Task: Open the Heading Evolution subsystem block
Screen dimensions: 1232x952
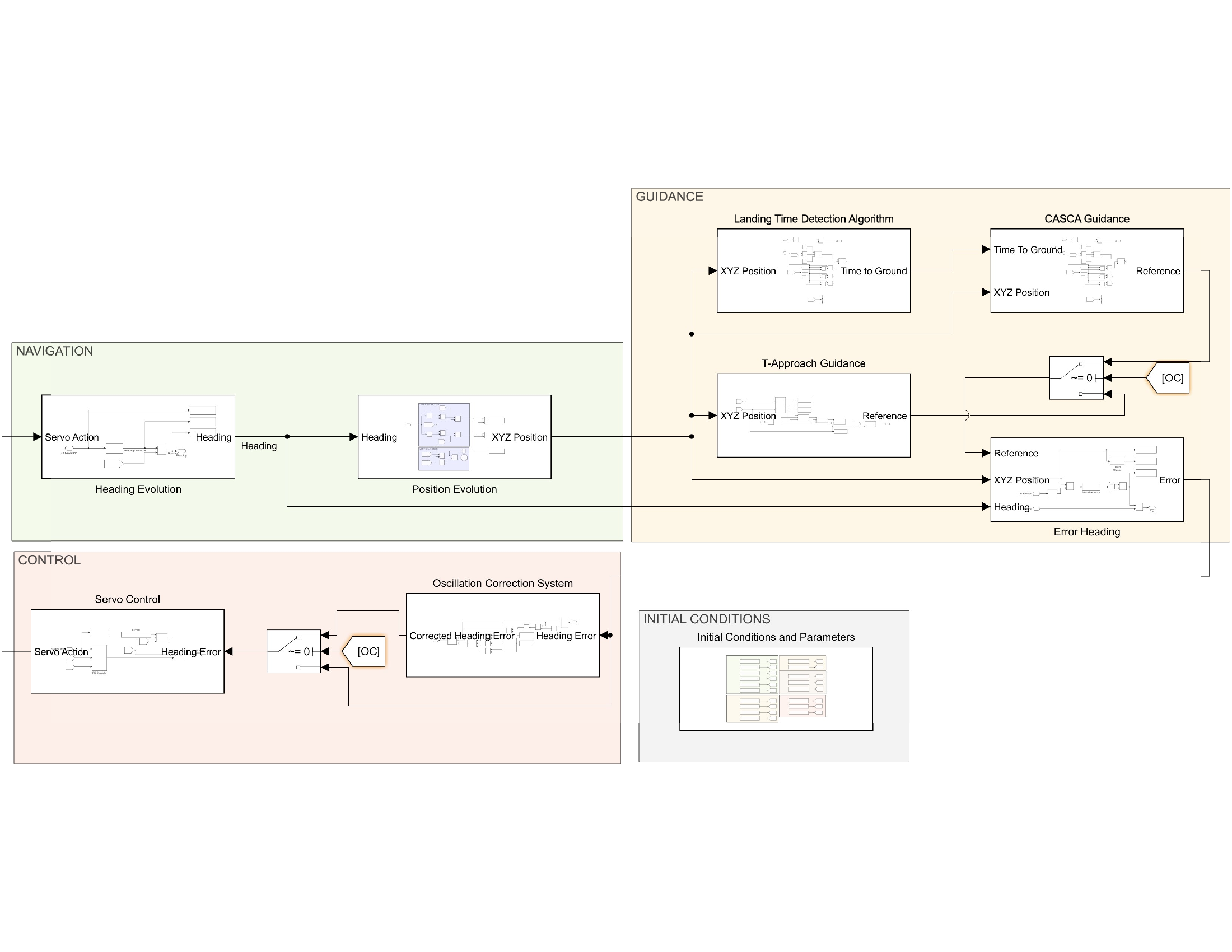Action: (138, 437)
